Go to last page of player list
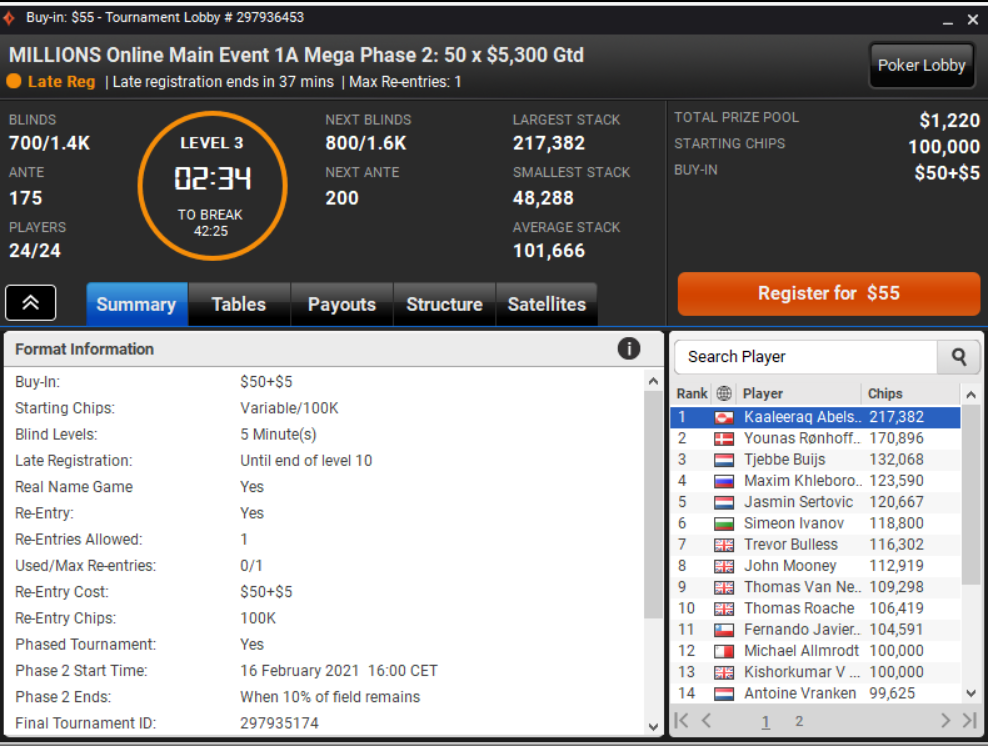 [x=970, y=720]
